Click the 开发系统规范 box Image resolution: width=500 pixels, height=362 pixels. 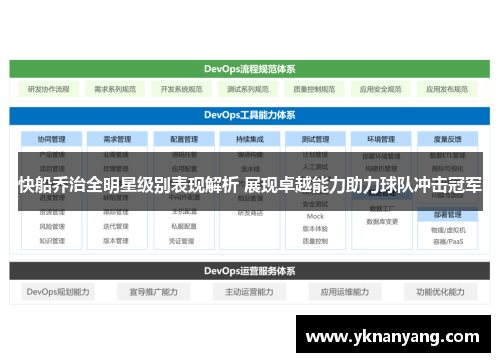pyautogui.click(x=181, y=89)
